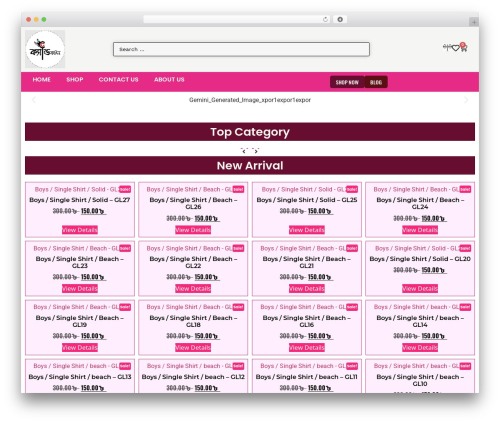View Details for Beach GL23 shirt
Viewport: 500px width, 423px height.
(80, 289)
